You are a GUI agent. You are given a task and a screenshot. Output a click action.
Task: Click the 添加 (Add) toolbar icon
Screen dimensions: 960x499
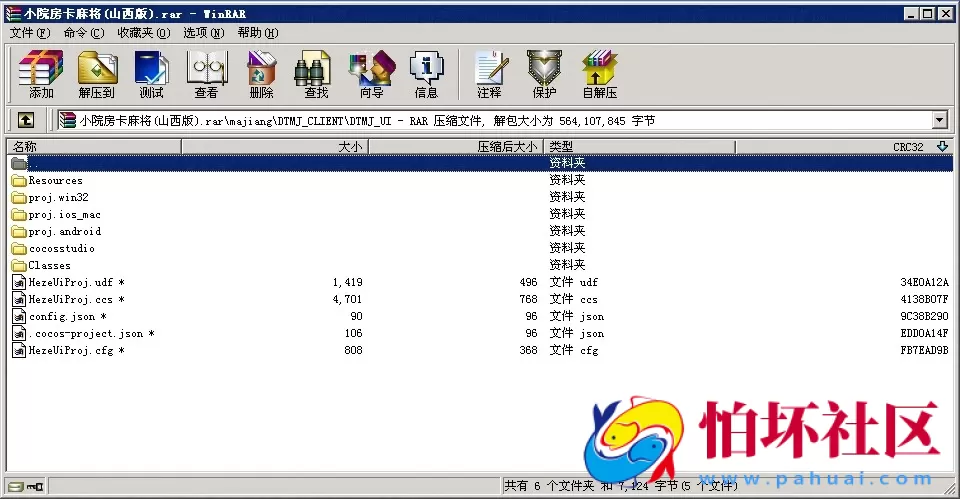coord(41,74)
